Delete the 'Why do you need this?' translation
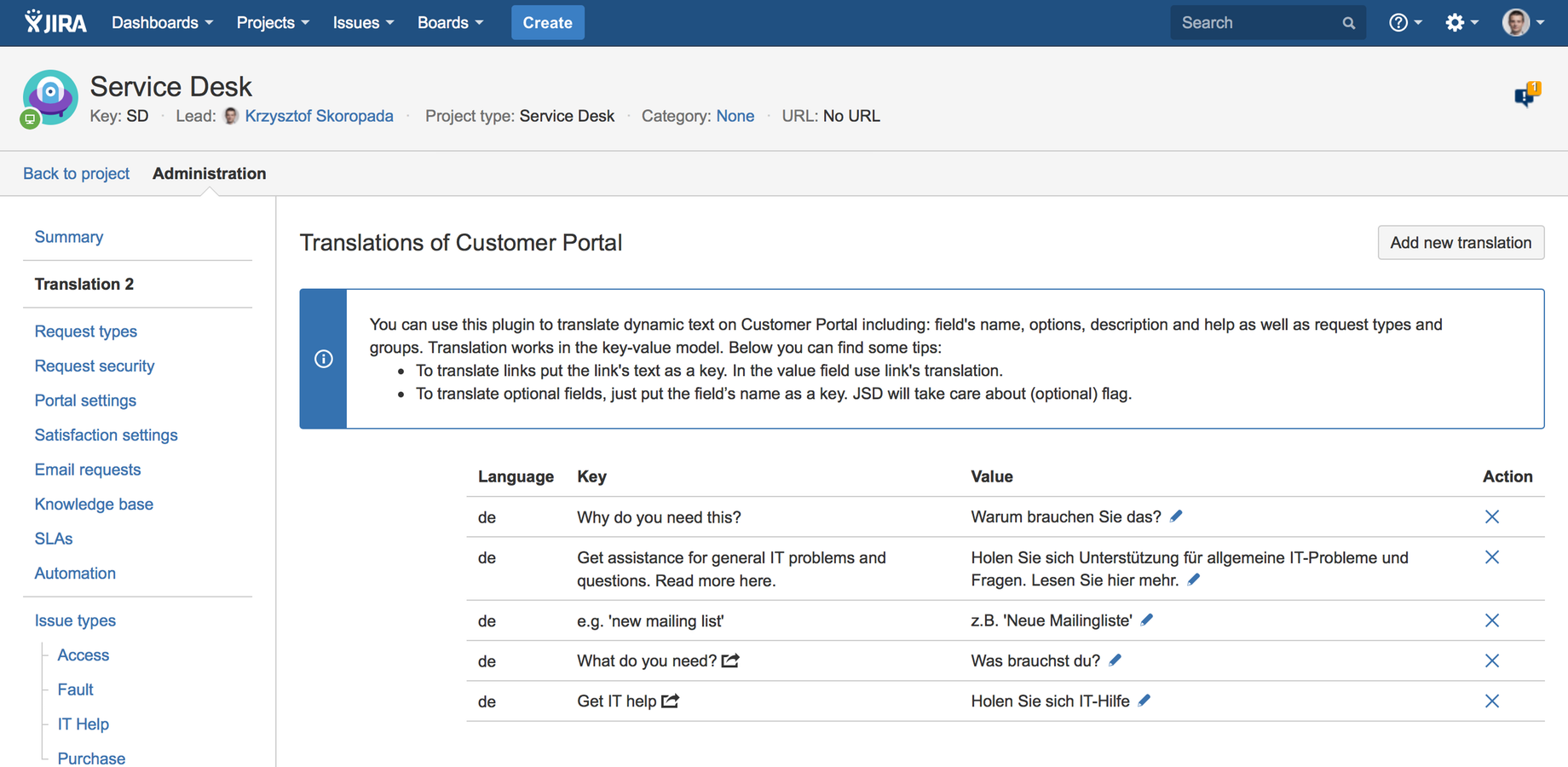The width and height of the screenshot is (1568, 767). coord(1492,516)
